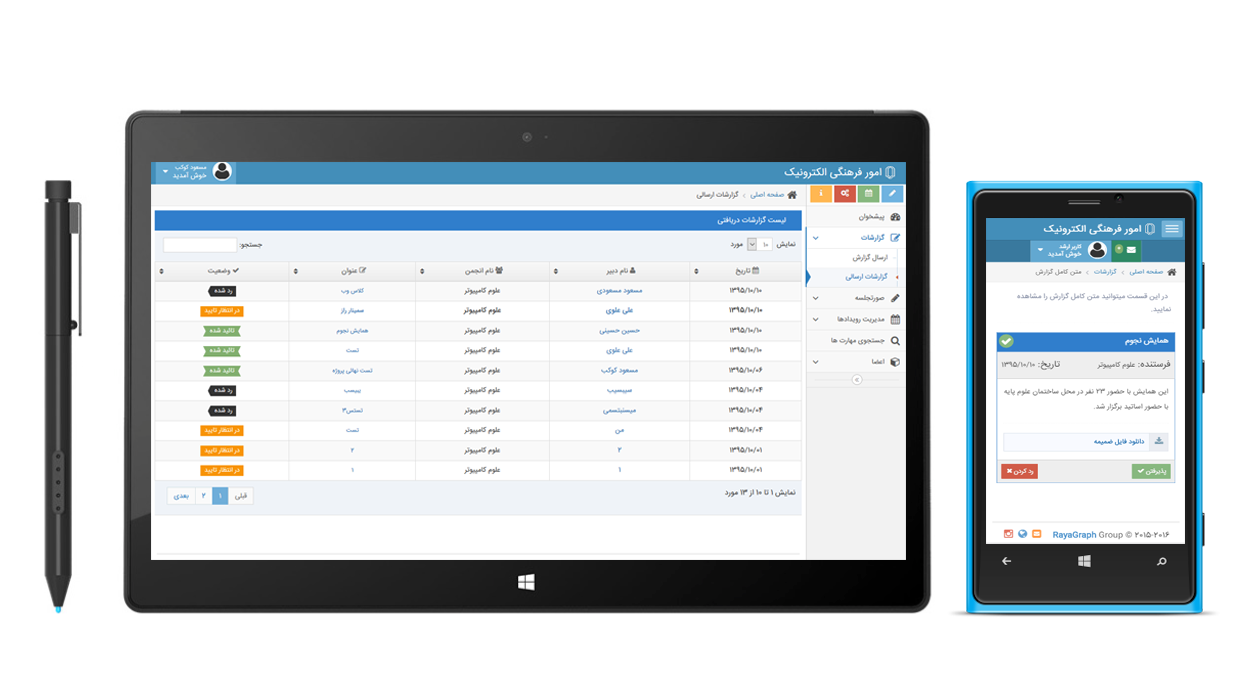Screen dimensions: 1250x698
Task: Click the جستجو search input field
Action: (x=200, y=245)
